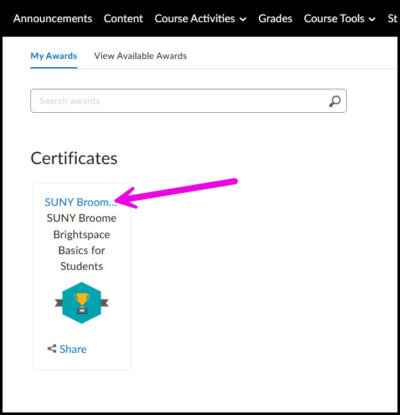Open Grades from the navbar
This screenshot has width=400, height=415.
[275, 19]
